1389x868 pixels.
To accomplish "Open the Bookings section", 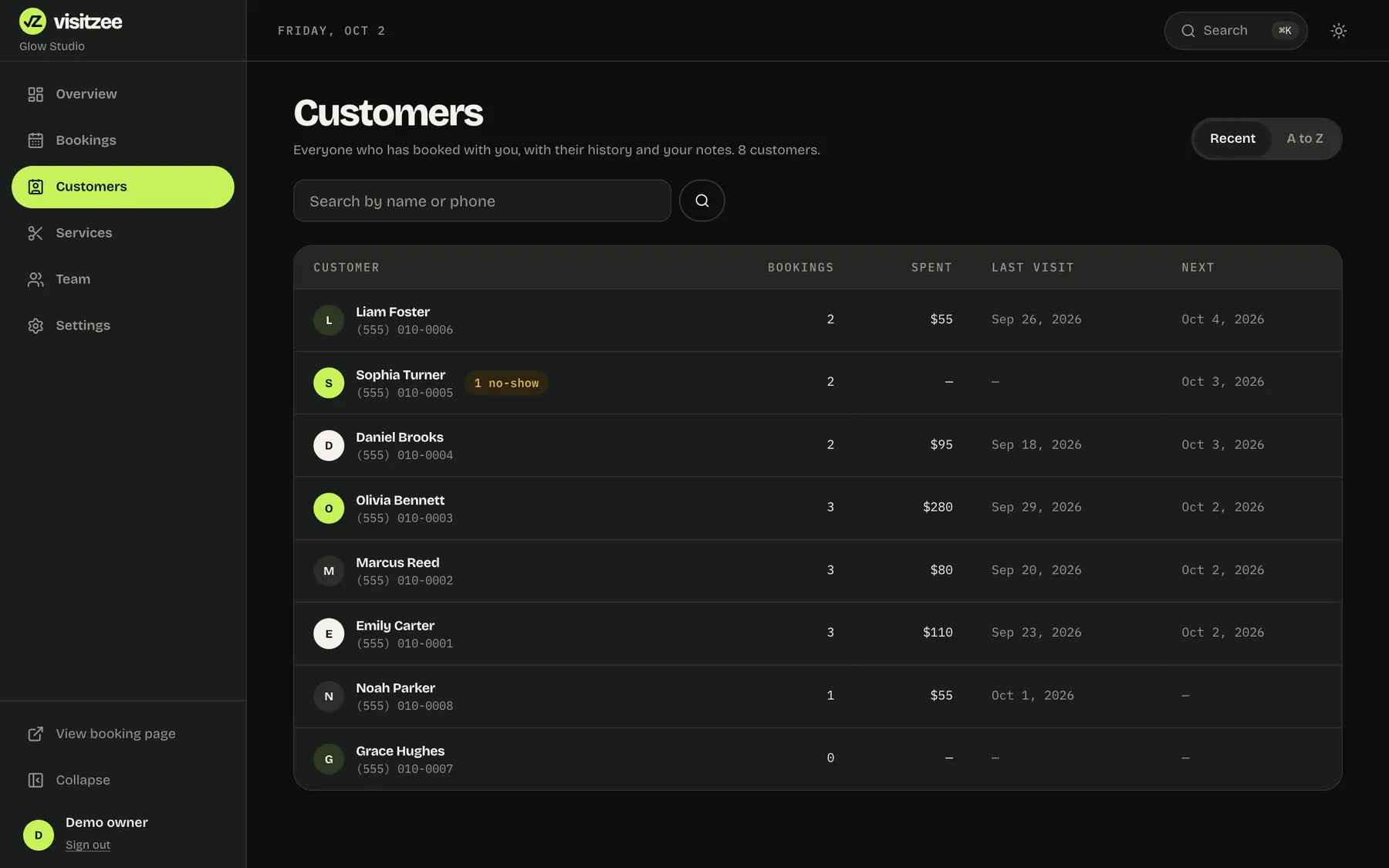I will pyautogui.click(x=123, y=140).
